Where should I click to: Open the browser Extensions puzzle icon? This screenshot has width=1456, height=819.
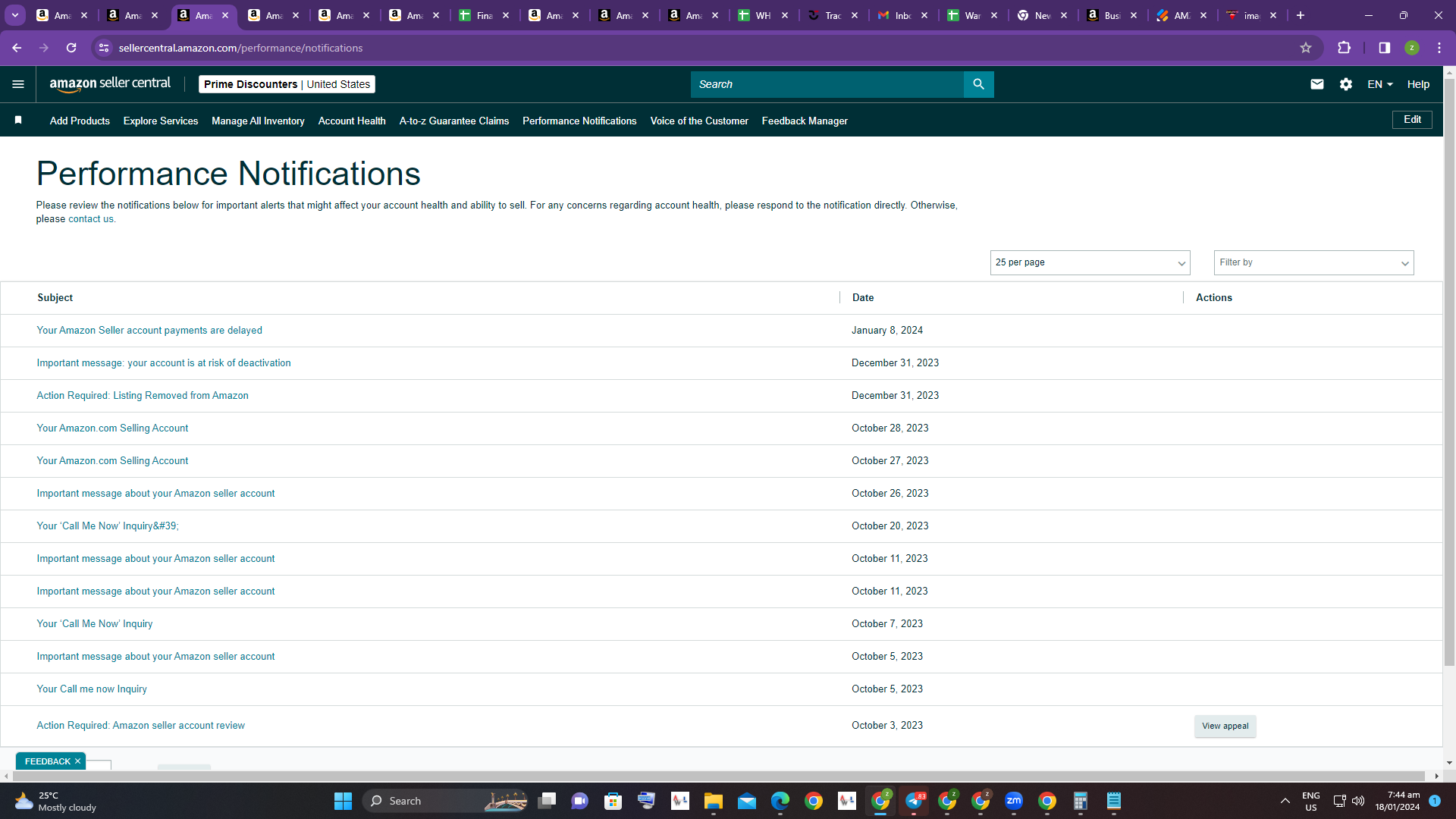coord(1345,48)
